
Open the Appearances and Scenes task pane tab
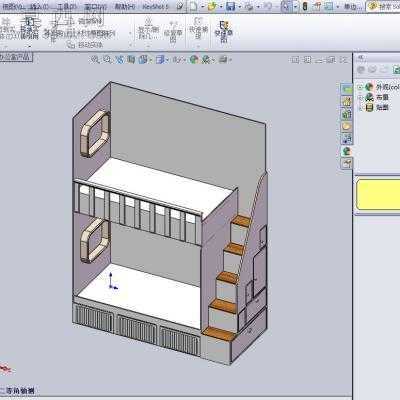tap(347, 151)
